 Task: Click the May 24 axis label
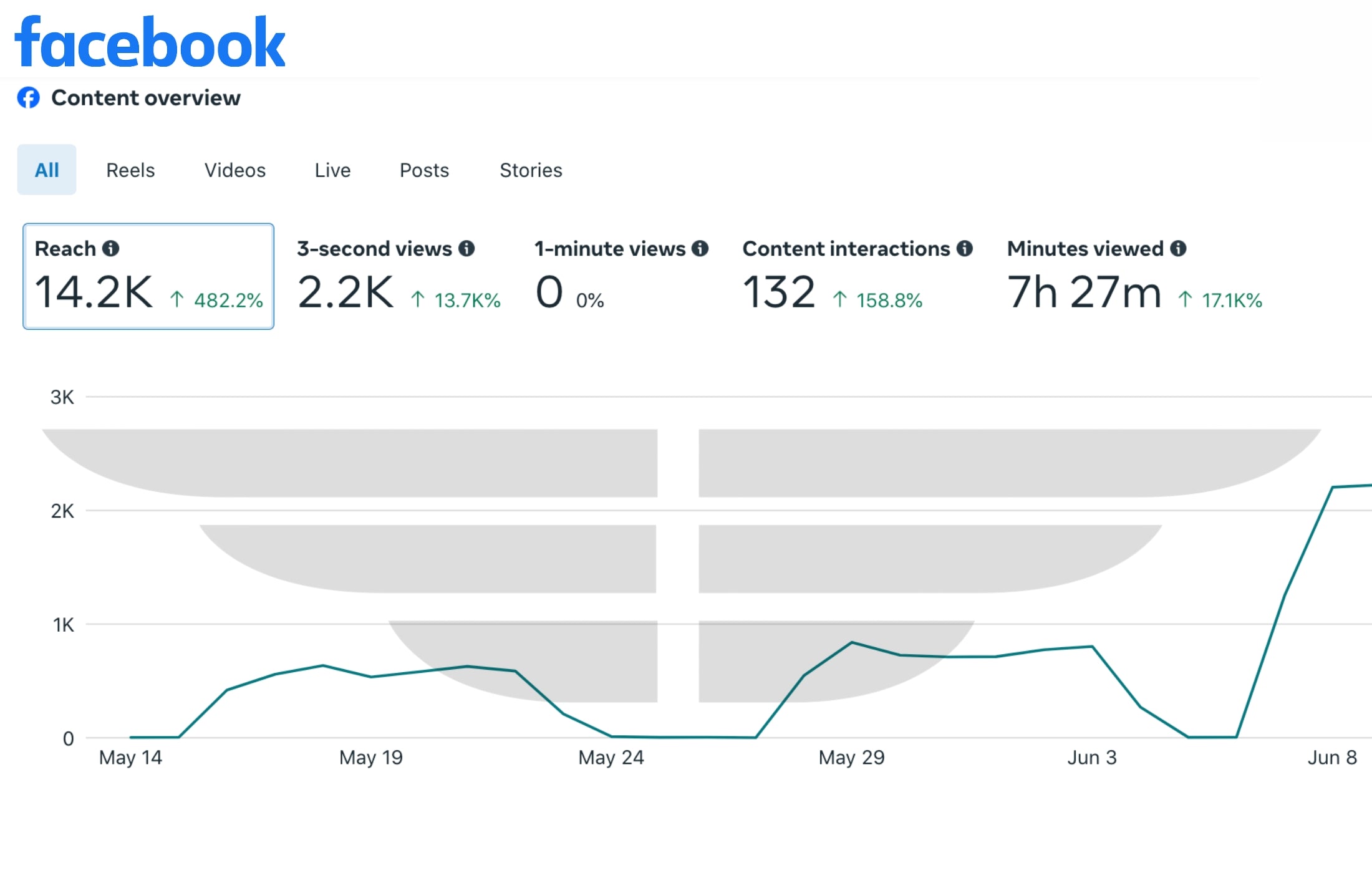coord(611,758)
